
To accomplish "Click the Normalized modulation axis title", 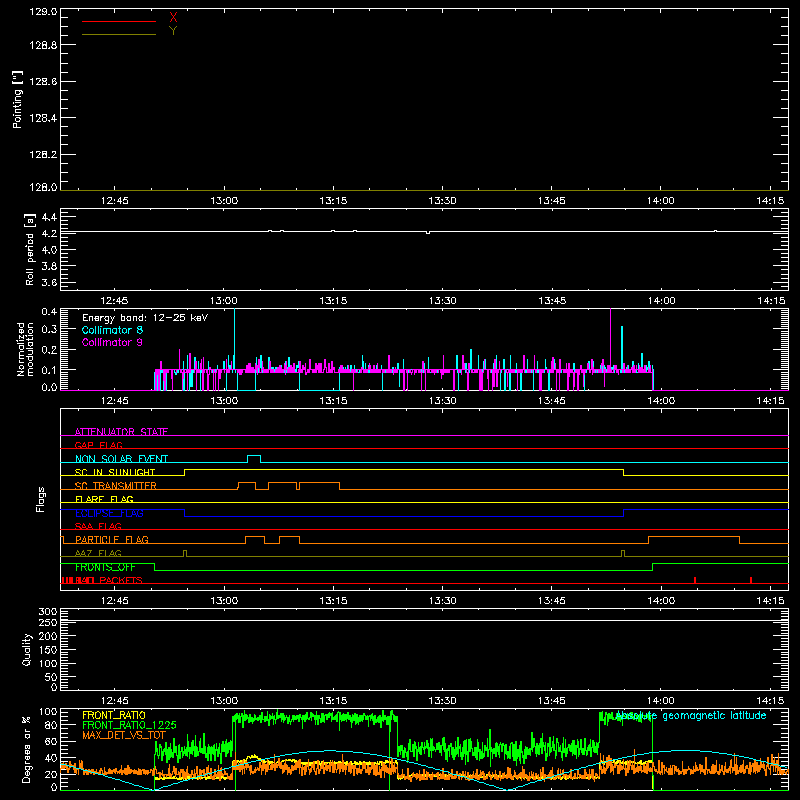I will 24,349.
